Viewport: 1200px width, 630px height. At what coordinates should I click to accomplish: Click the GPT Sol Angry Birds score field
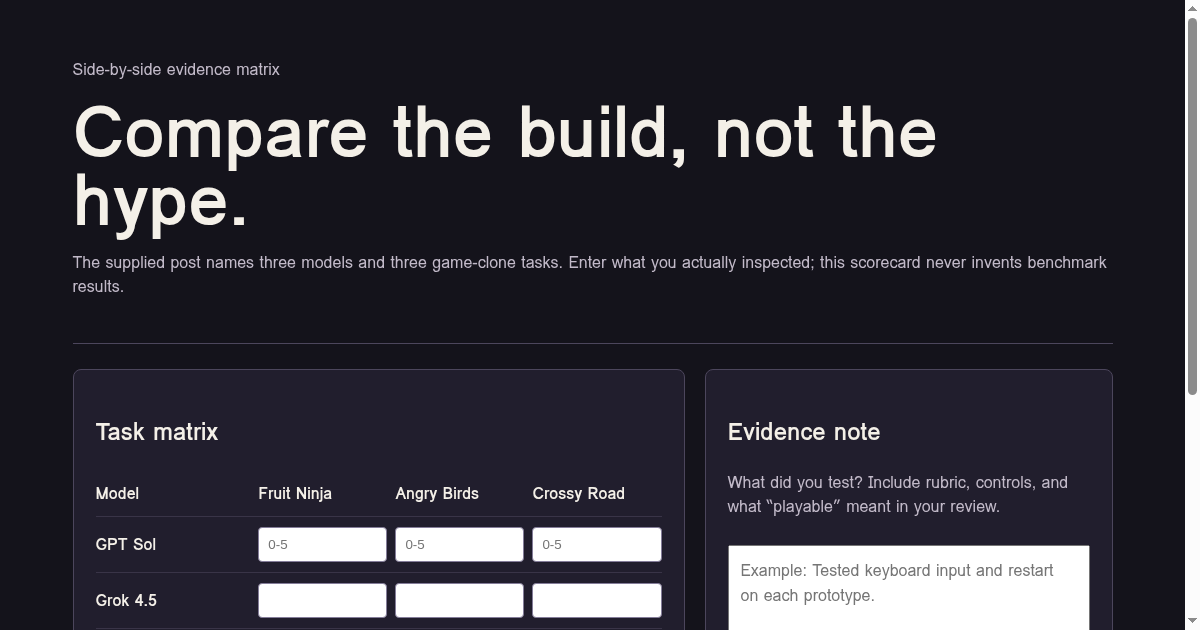click(459, 544)
